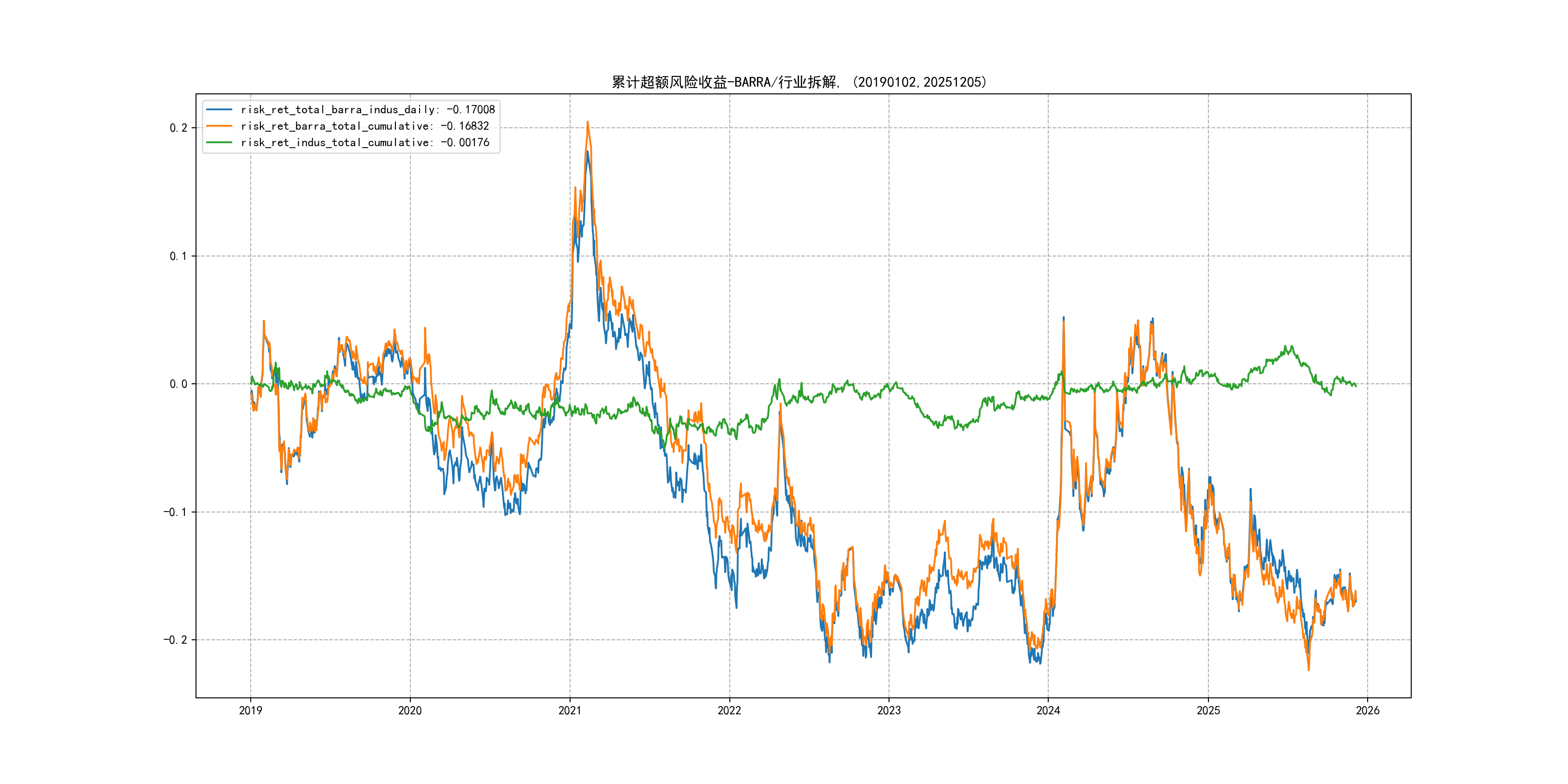Click the blue line swatch in the legend
The width and height of the screenshot is (1568, 784).
(x=219, y=109)
